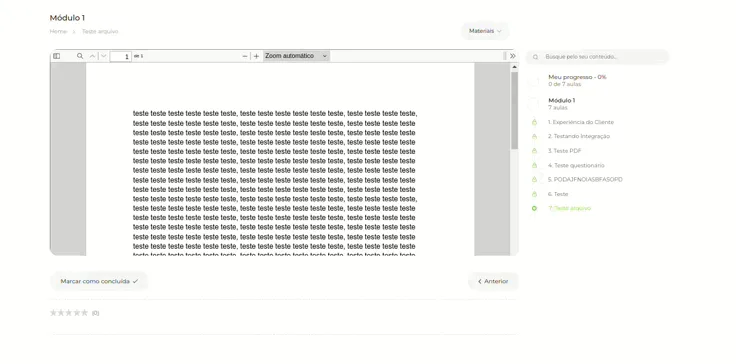
Task: Click the Busque pelo seu conteúdo field
Action: (598, 57)
